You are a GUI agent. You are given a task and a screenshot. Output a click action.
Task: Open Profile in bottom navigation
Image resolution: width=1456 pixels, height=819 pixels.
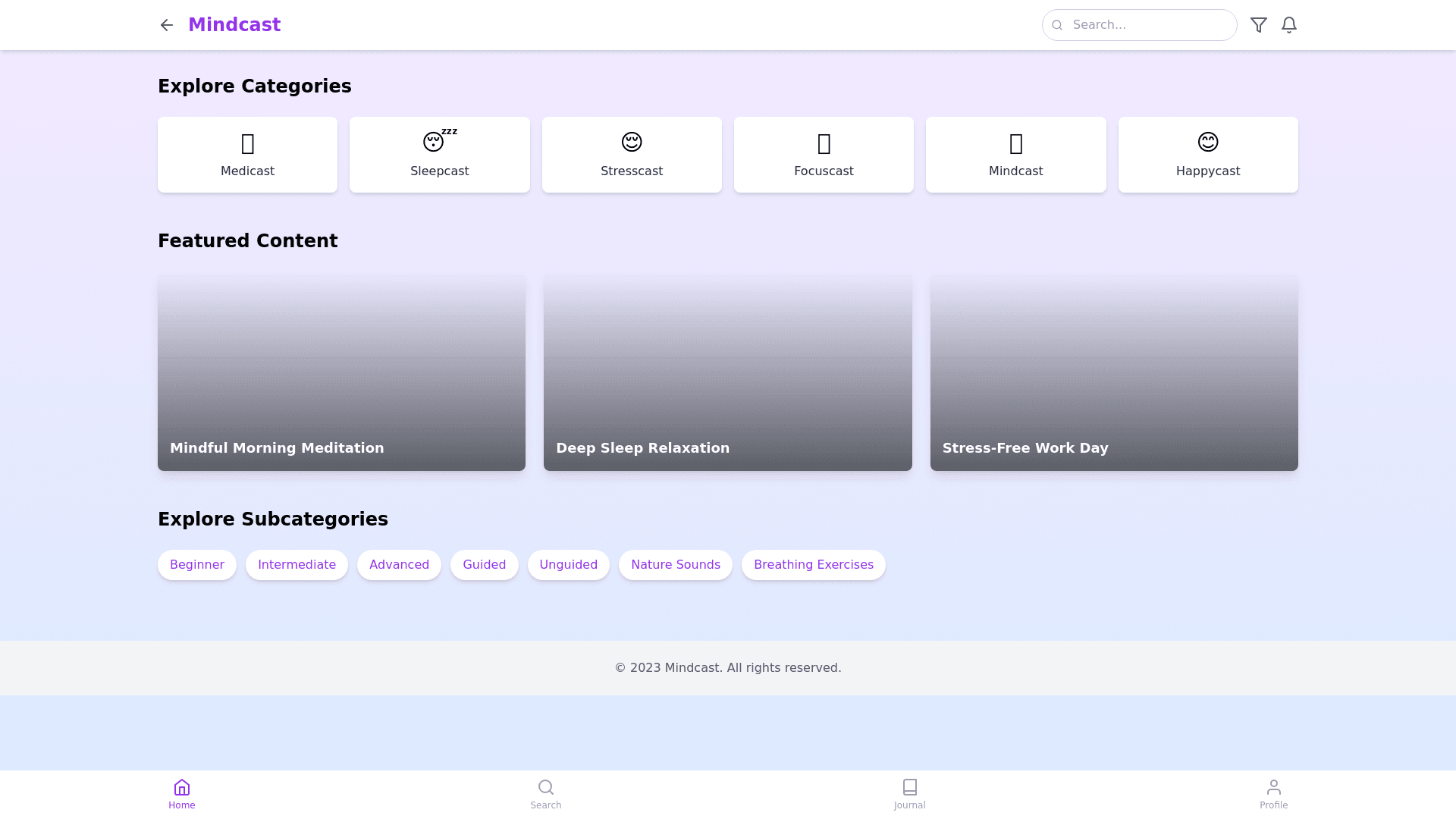(1273, 794)
